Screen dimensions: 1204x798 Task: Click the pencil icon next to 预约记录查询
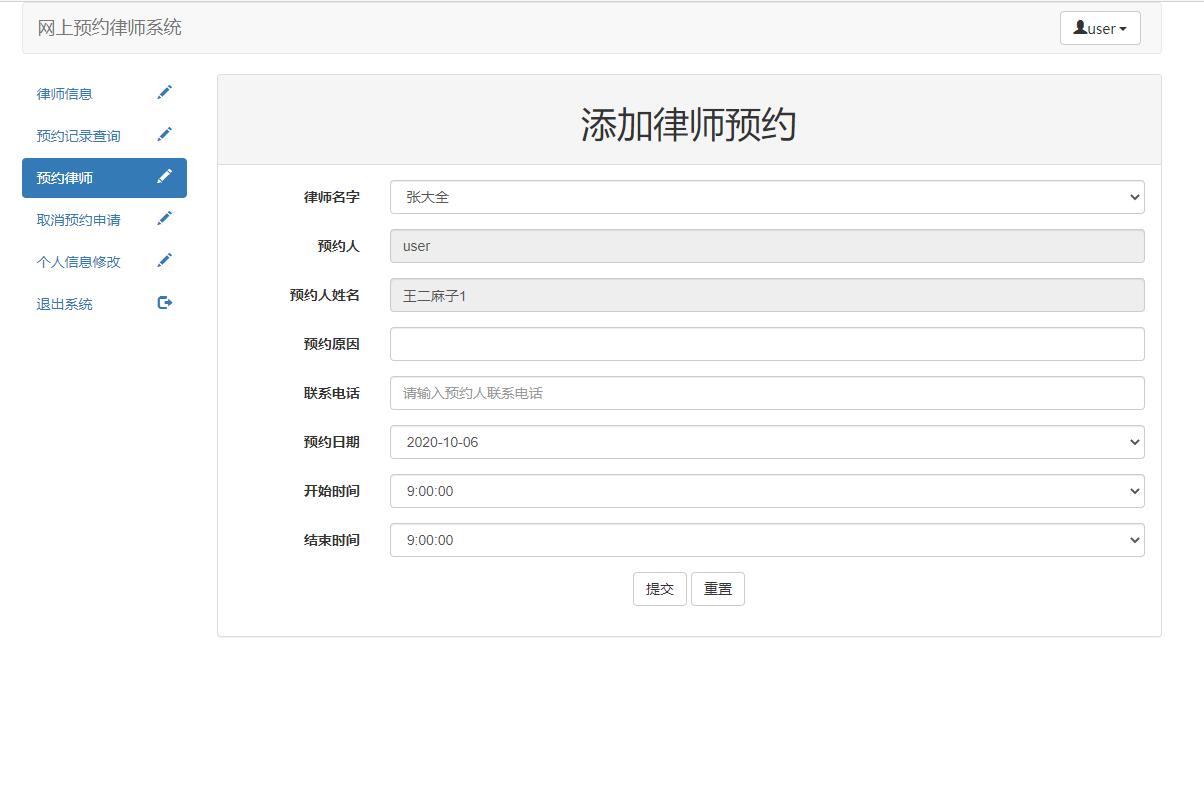coord(165,134)
